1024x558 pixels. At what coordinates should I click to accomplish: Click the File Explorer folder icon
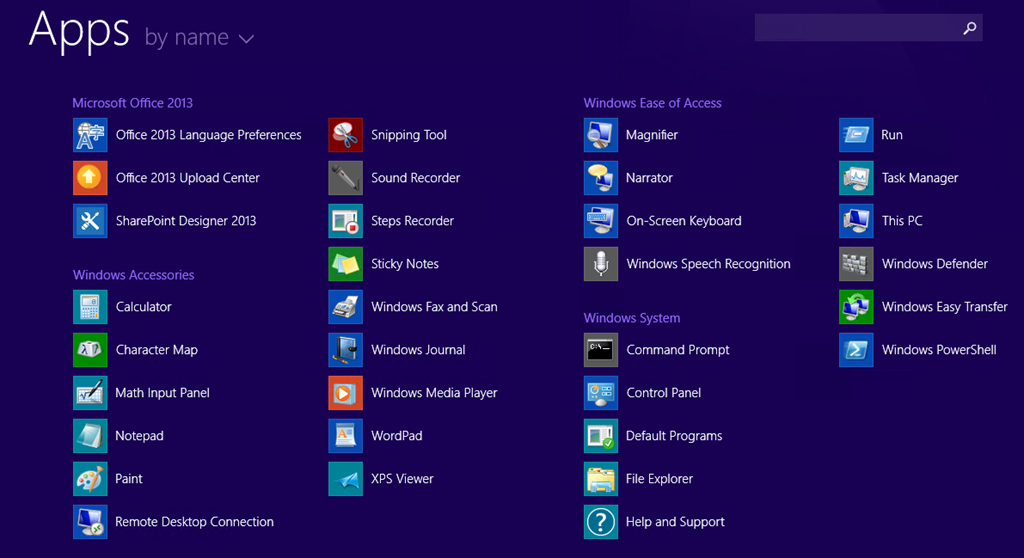[x=601, y=480]
